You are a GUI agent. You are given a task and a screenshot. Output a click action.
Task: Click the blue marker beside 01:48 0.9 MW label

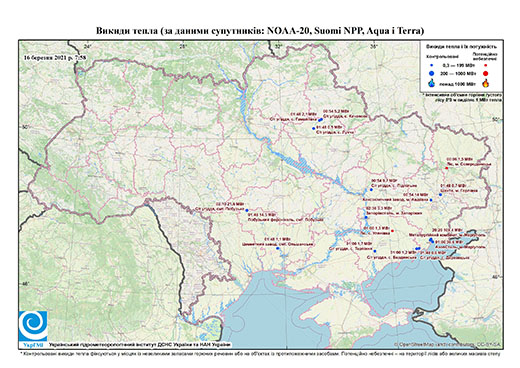(313, 128)
